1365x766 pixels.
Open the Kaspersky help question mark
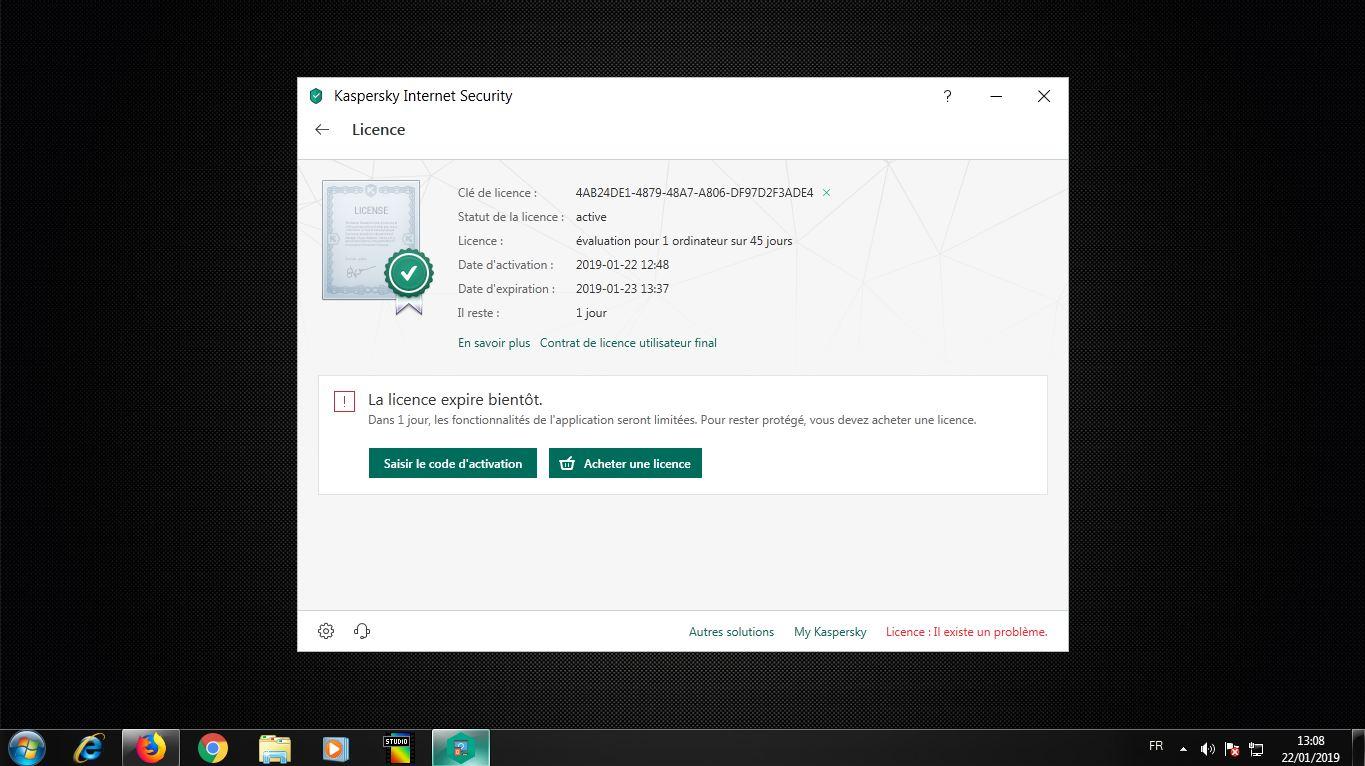point(947,96)
